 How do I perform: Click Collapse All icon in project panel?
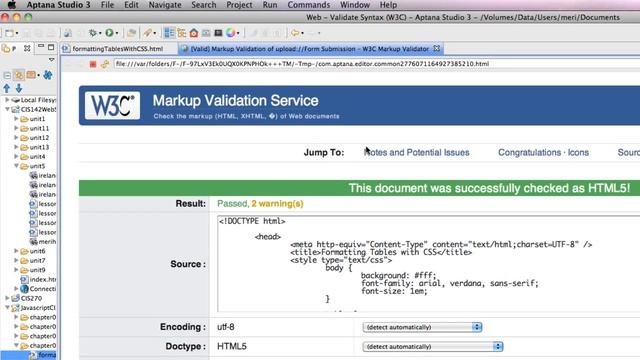pos(7,75)
